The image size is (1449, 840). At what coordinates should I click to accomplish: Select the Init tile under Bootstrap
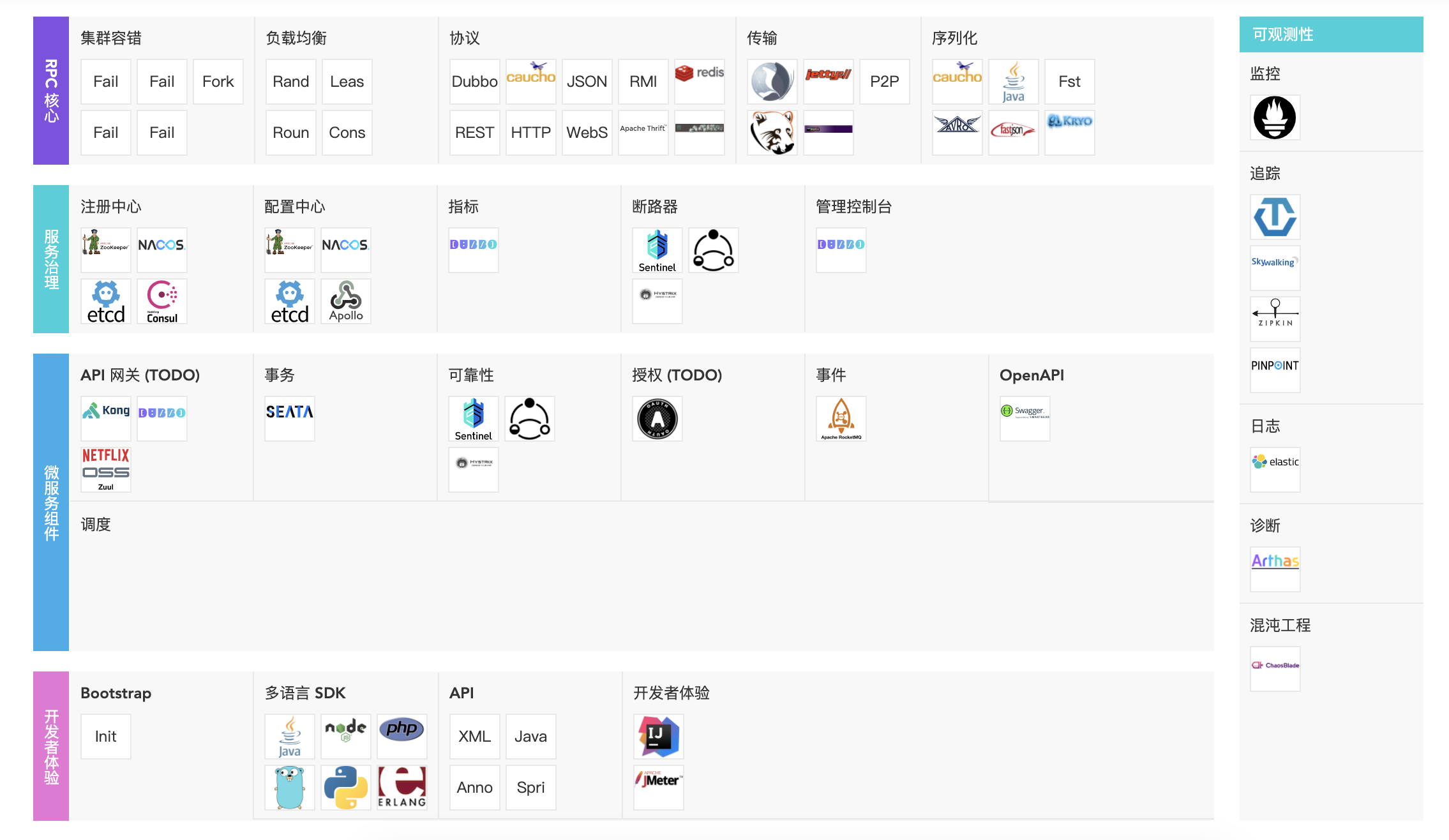tap(105, 737)
